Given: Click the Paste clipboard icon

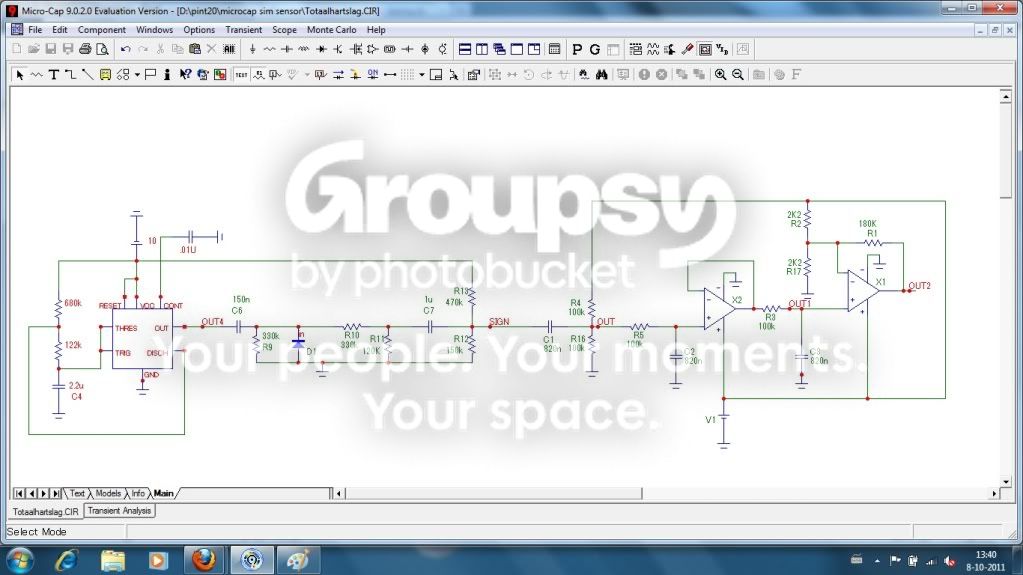Looking at the screenshot, I should [194, 49].
